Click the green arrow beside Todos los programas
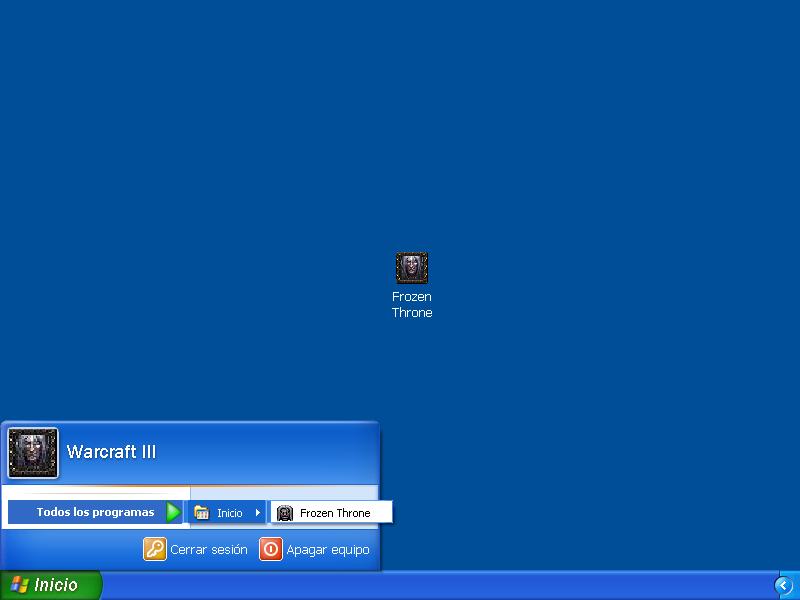800x600 pixels. coord(174,512)
